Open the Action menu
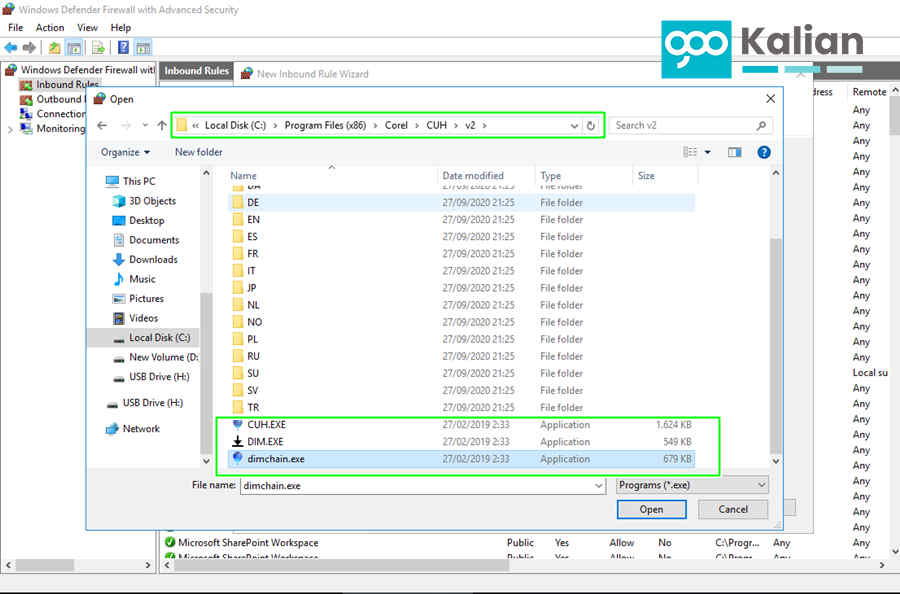900x594 pixels. (50, 28)
